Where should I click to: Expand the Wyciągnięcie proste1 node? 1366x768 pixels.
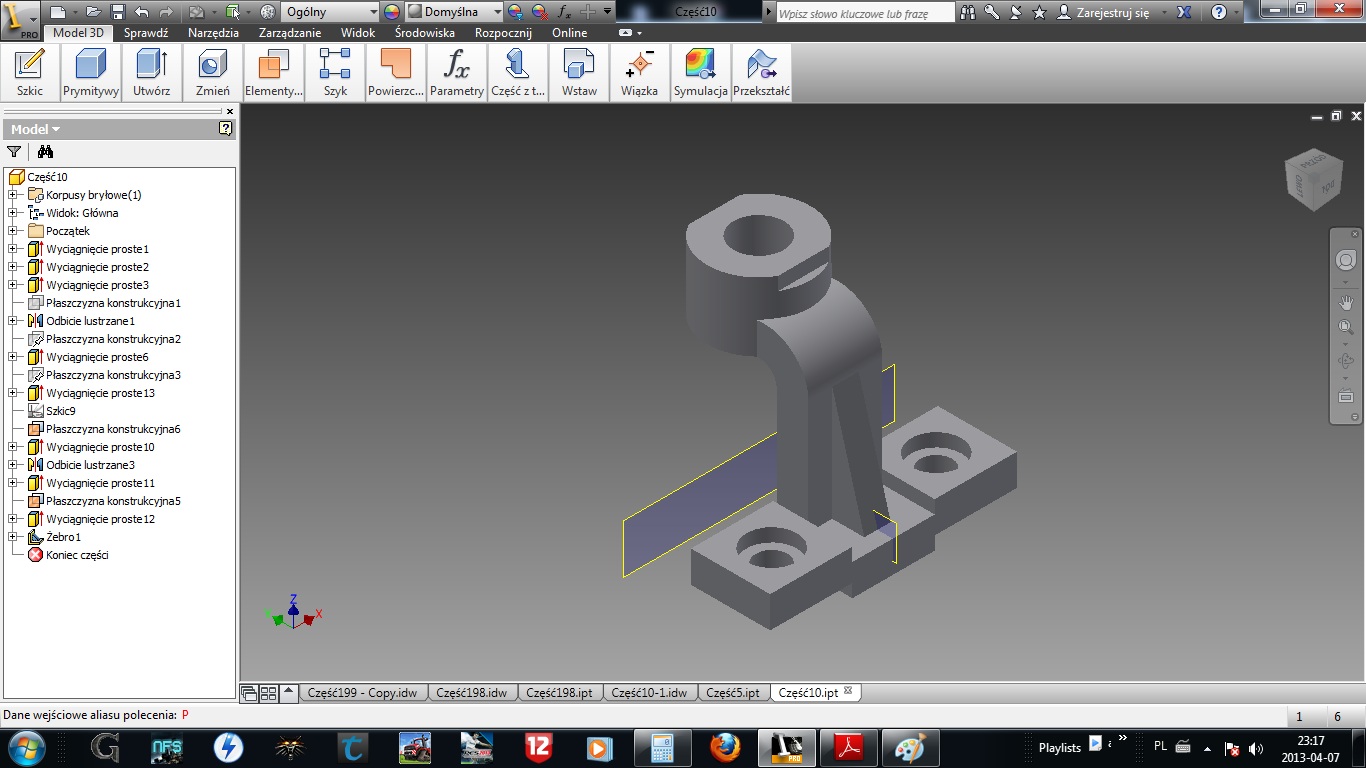coord(13,249)
